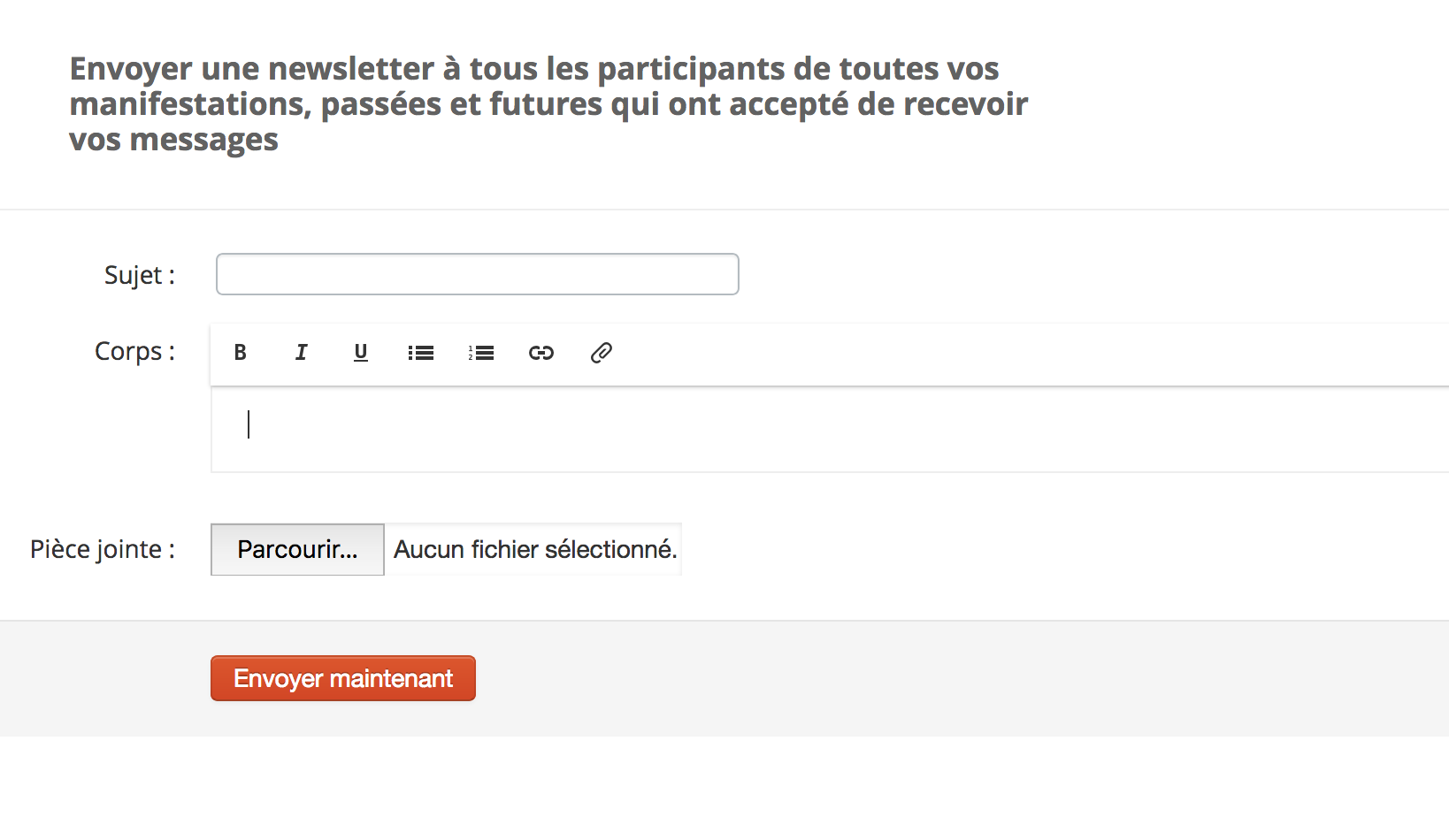This screenshot has width=1449, height=840.
Task: Click the "vos messages" line of the heading
Action: (x=173, y=140)
